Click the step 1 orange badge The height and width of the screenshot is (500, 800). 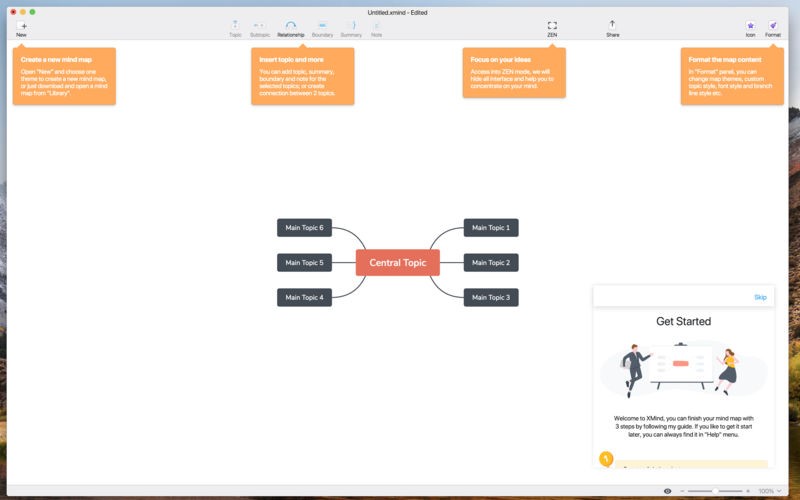[606, 459]
